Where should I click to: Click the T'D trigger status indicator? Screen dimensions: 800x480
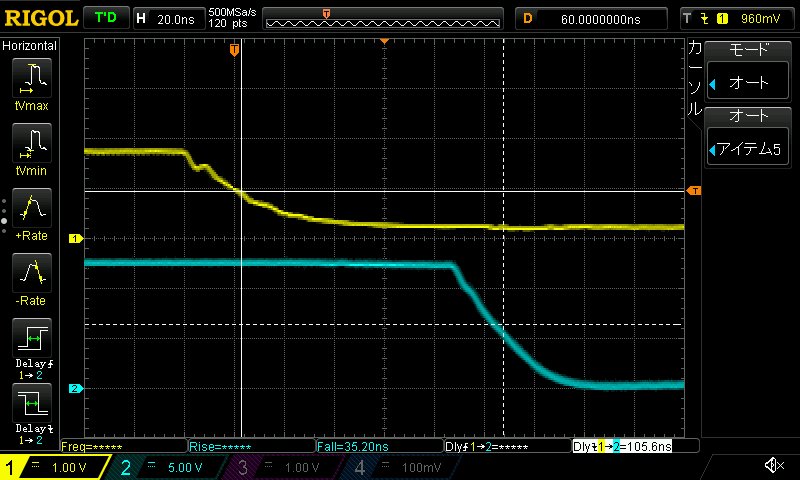coord(106,18)
